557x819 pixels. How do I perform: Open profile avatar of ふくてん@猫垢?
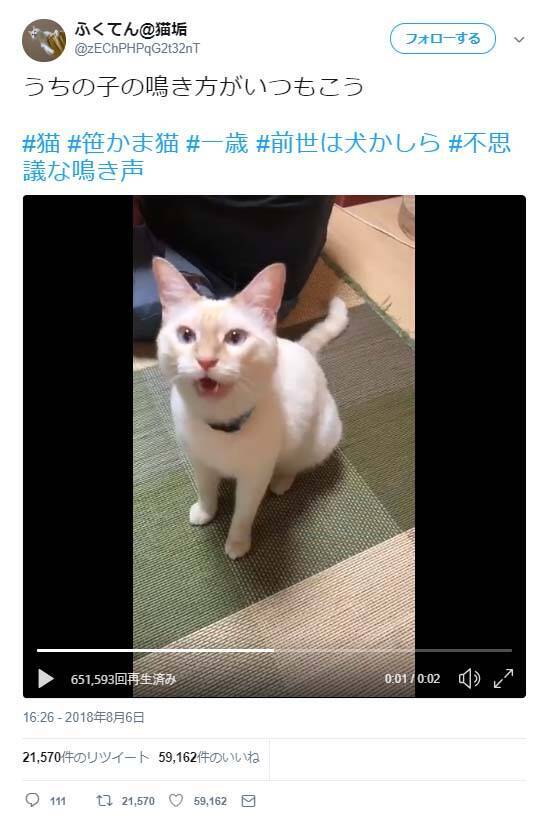[x=44, y=40]
